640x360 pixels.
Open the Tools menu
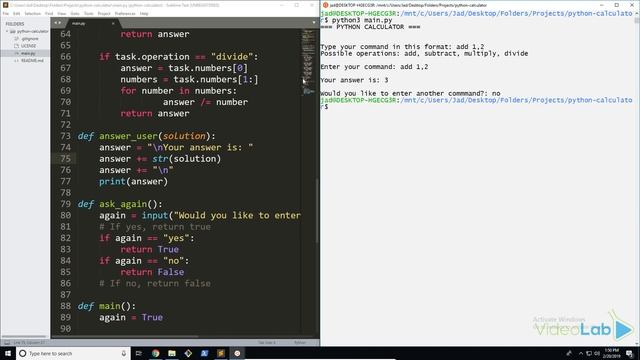pyautogui.click(x=89, y=13)
